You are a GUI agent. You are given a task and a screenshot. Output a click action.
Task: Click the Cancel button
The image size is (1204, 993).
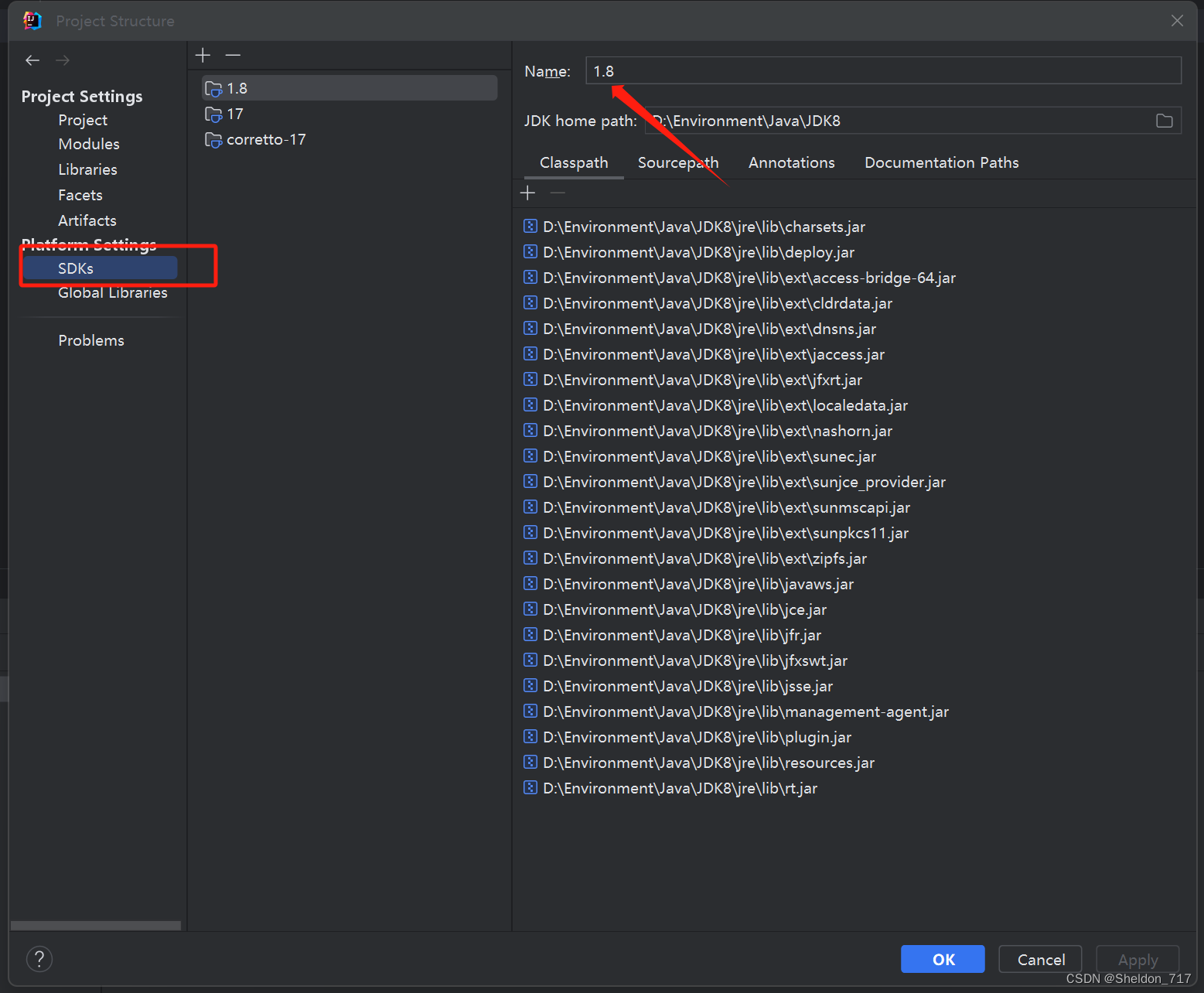click(x=1039, y=959)
